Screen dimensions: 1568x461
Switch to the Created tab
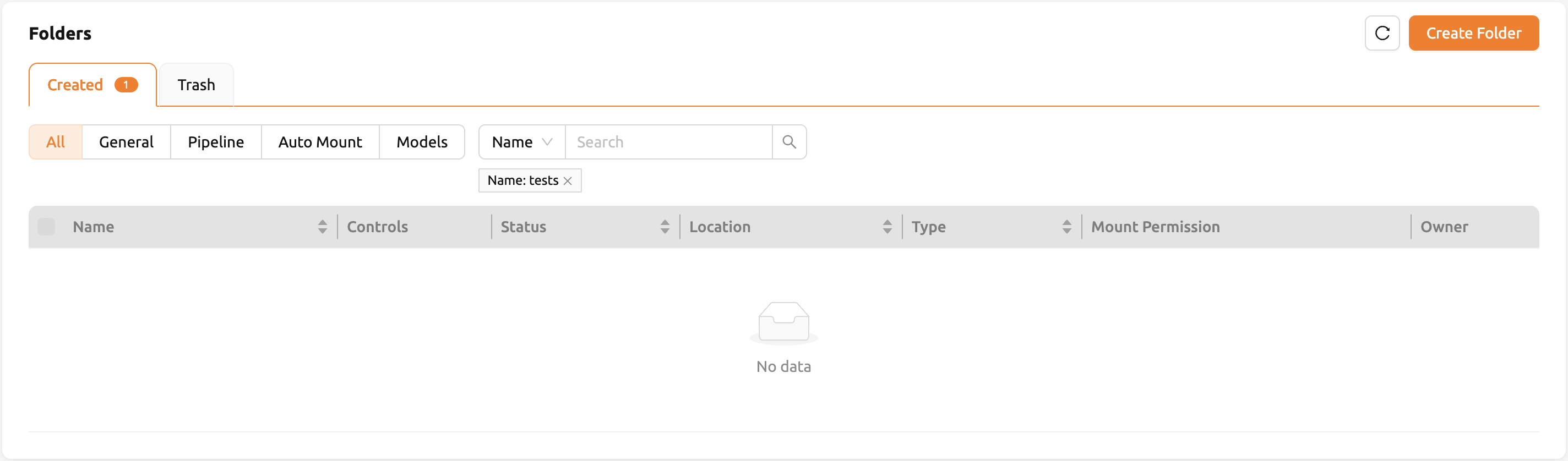(92, 85)
